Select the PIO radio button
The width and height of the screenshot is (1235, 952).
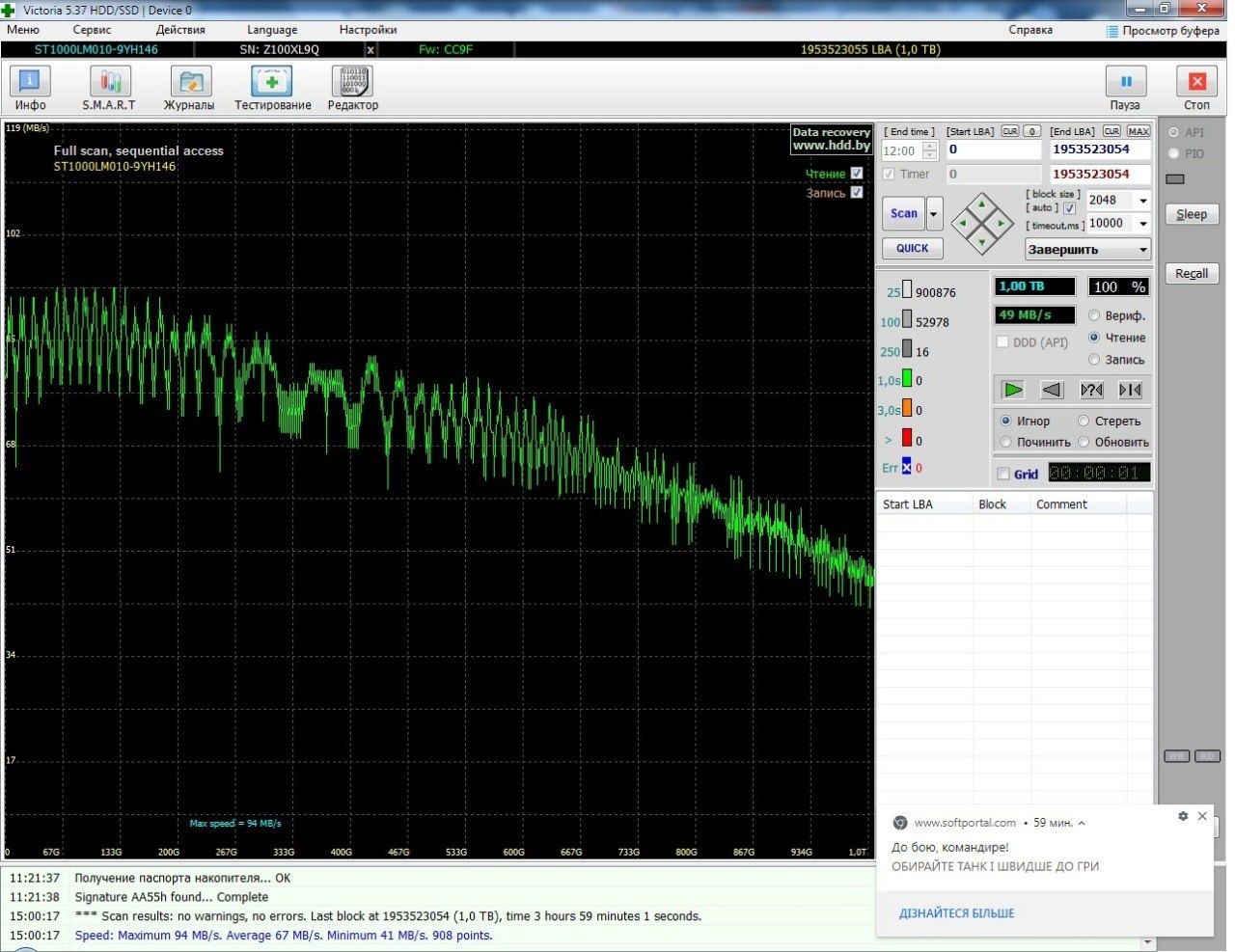1174,153
